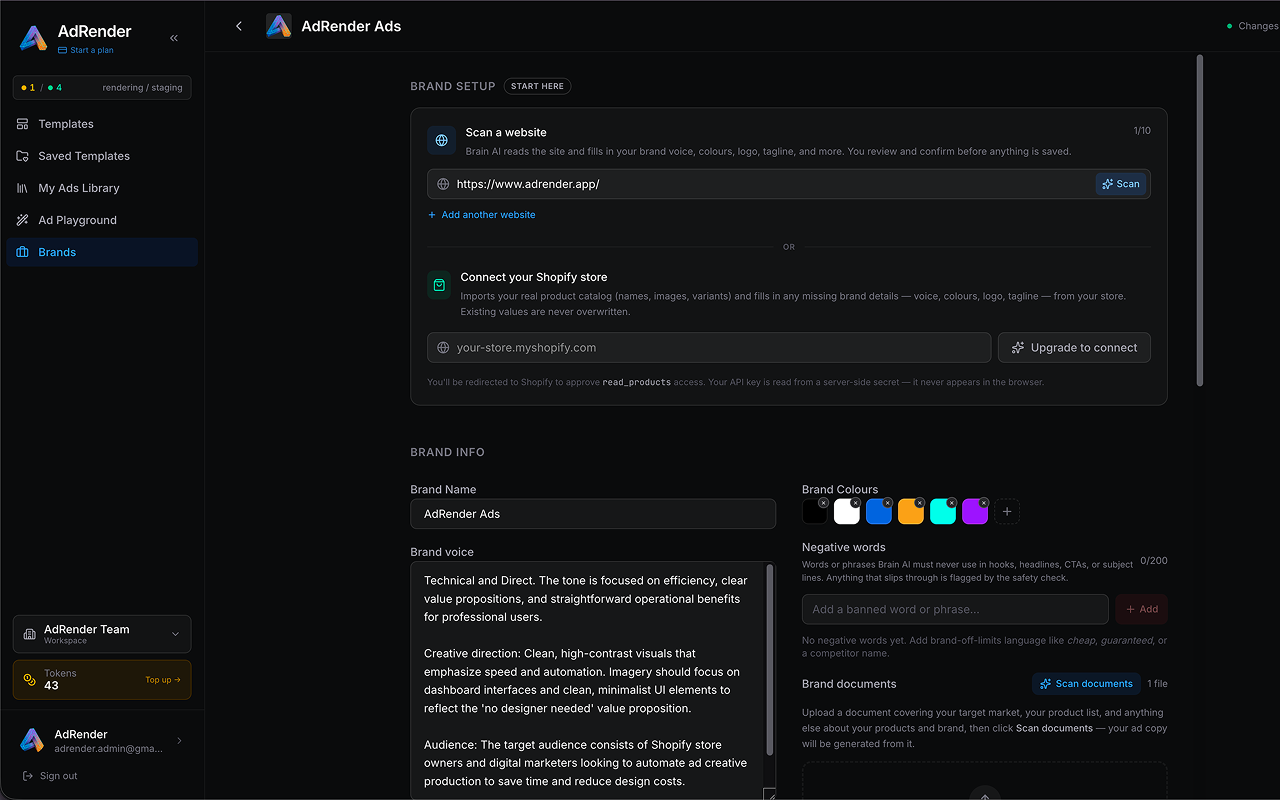Click the globe icon beside Scan a website

[442, 140]
